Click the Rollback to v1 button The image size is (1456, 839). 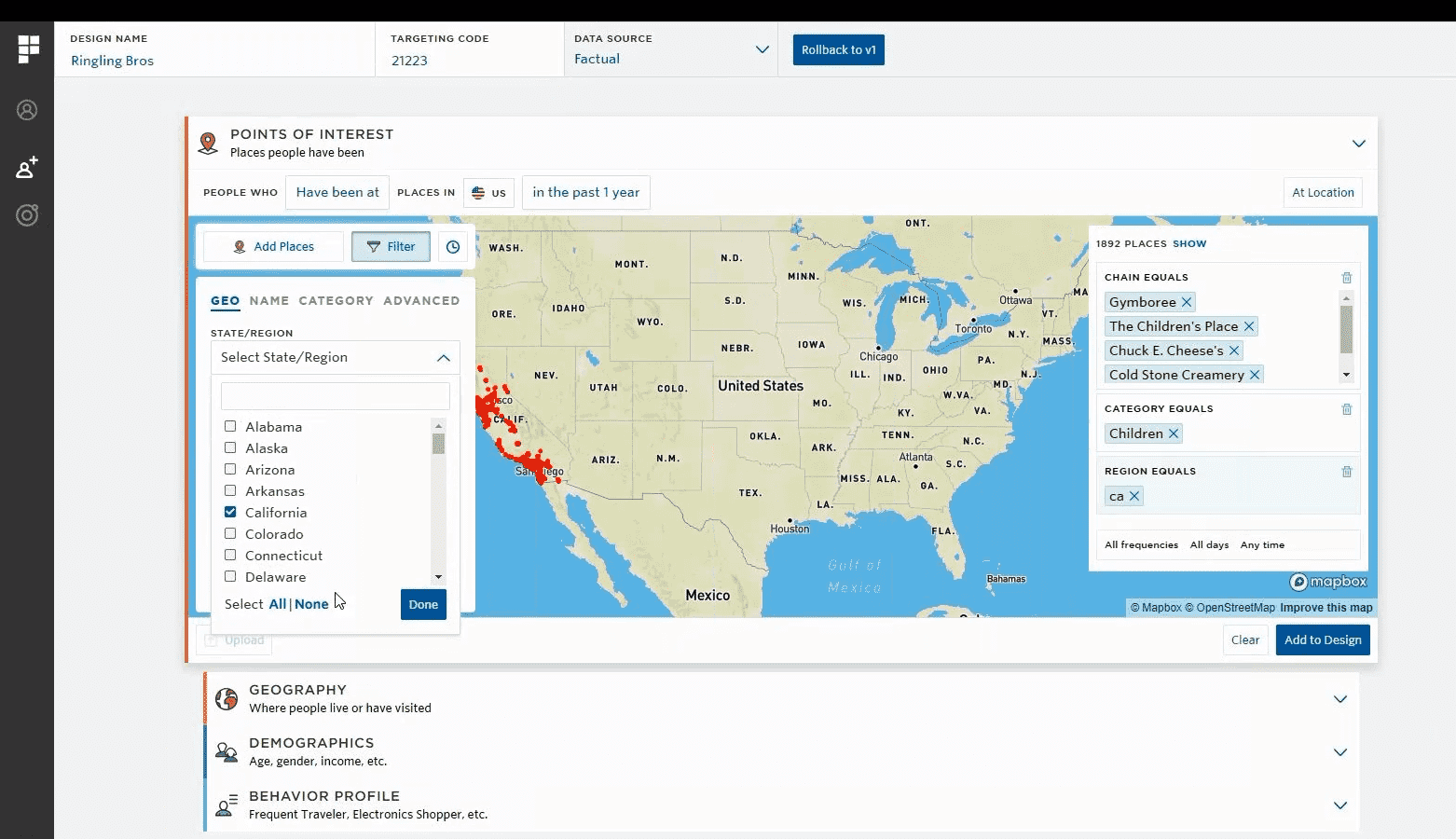click(839, 49)
